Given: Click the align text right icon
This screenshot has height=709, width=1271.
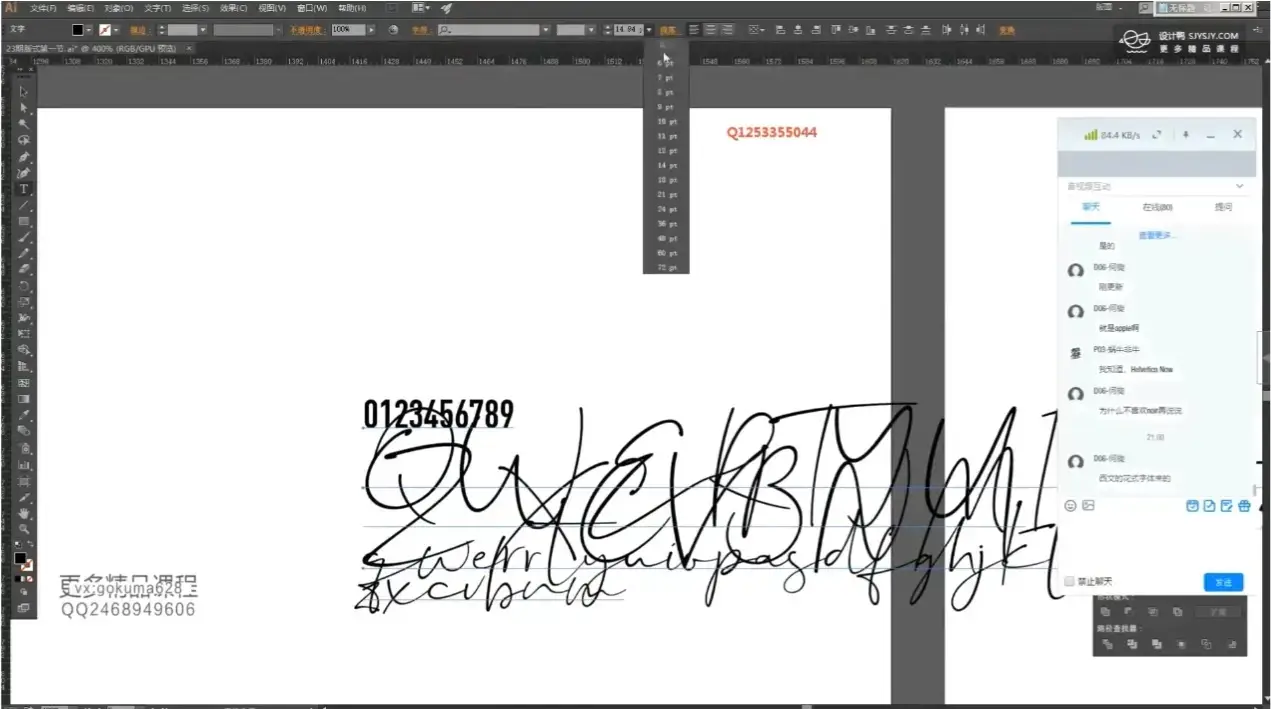Looking at the screenshot, I should pyautogui.click(x=727, y=30).
